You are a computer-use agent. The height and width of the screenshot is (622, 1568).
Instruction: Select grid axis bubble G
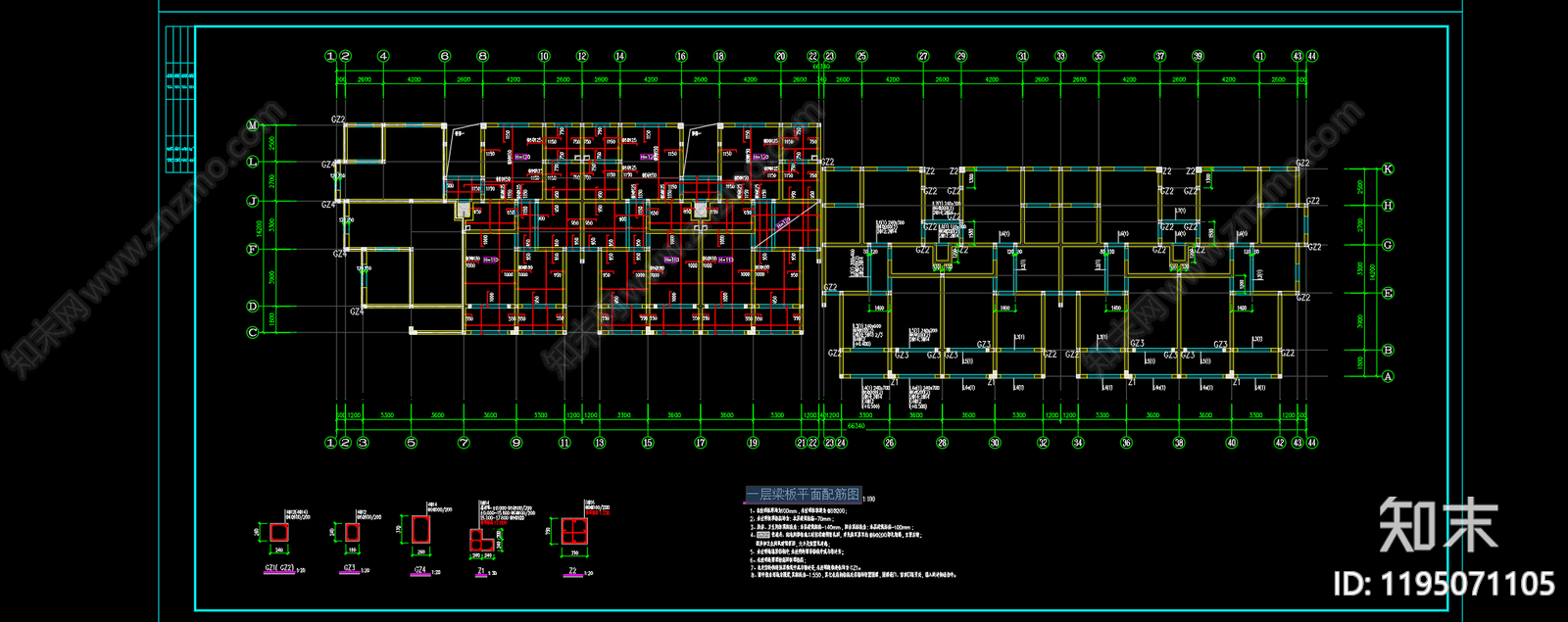coord(1388,245)
